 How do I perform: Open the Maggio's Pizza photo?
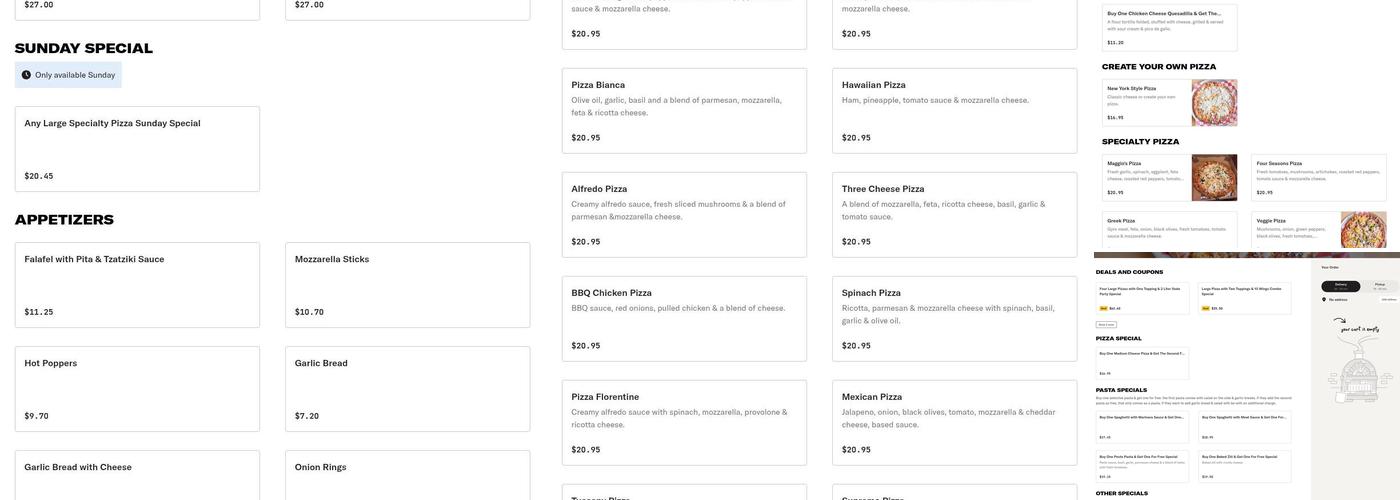1214,177
